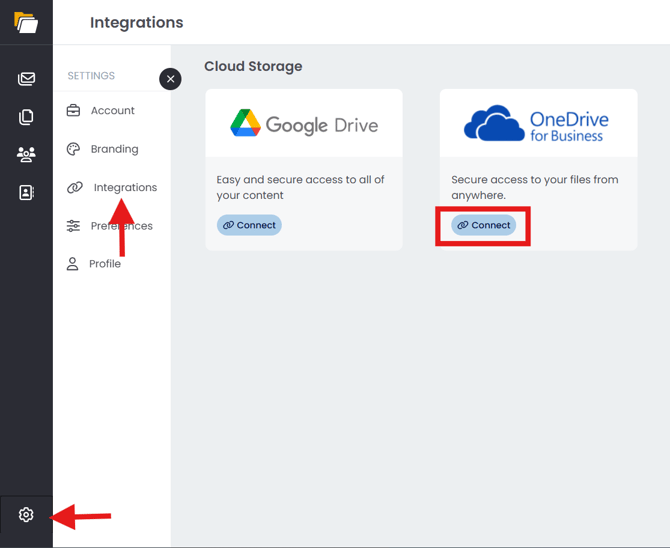The height and width of the screenshot is (548, 670).
Task: Open the Account settings page
Action: click(112, 111)
